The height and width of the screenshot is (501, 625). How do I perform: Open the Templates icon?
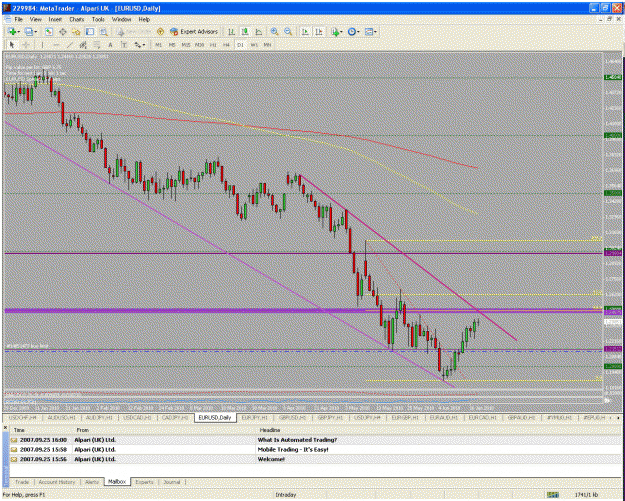pyautogui.click(x=369, y=31)
